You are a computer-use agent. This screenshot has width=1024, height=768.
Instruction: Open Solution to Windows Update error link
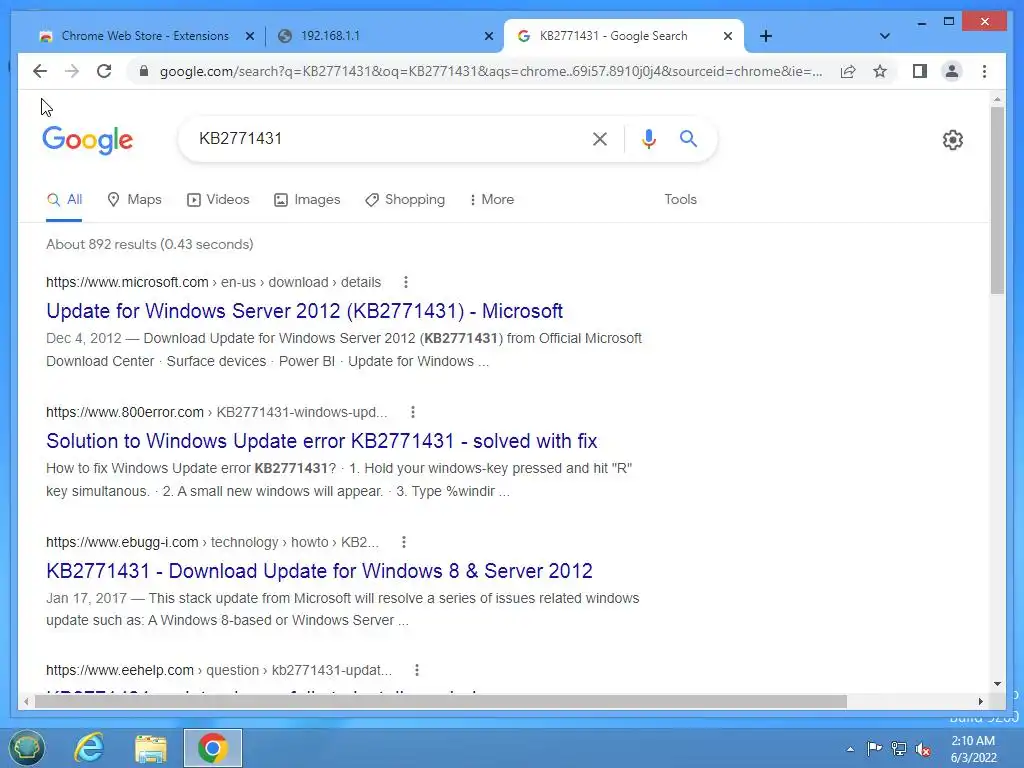pos(321,441)
